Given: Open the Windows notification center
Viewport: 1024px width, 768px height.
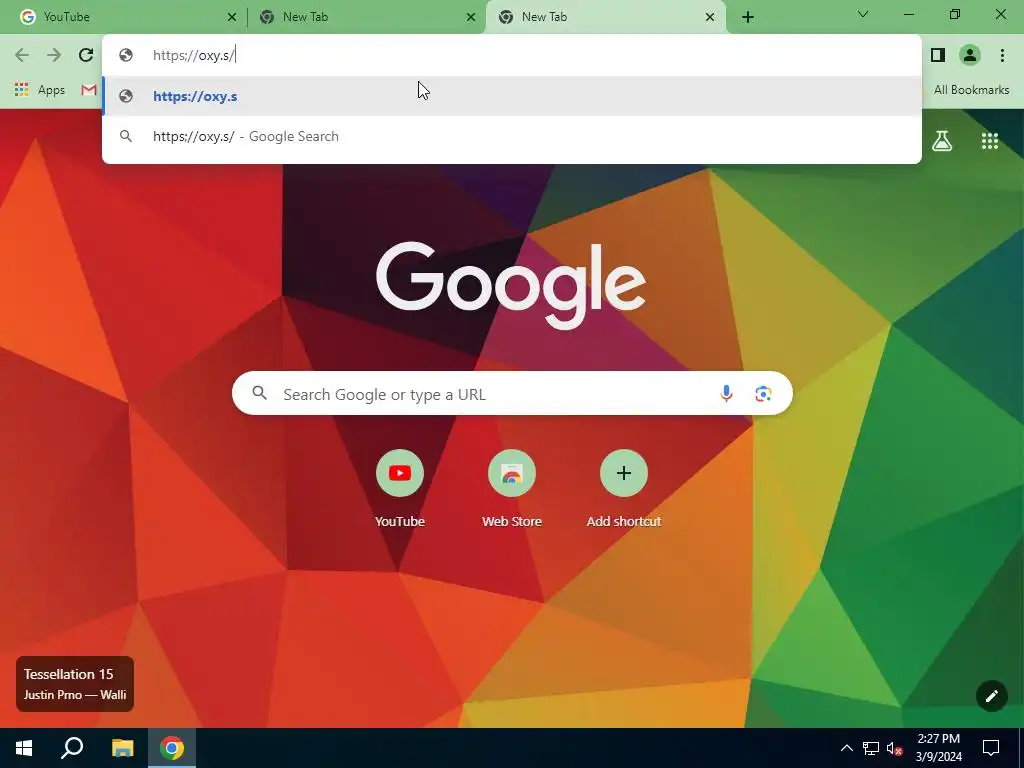Looking at the screenshot, I should tap(991, 748).
